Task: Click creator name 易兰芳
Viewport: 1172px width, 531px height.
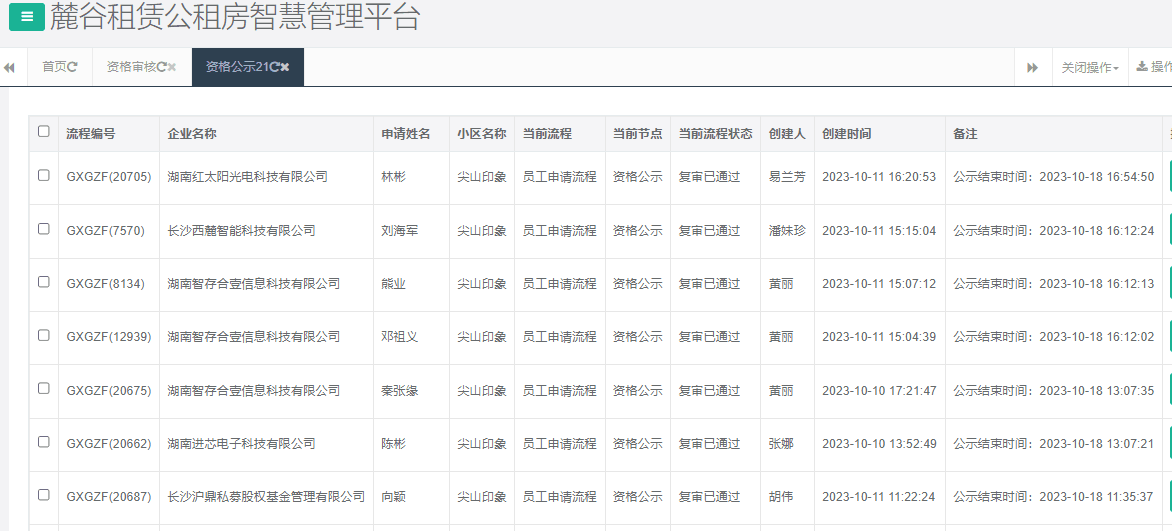Action: [787, 177]
